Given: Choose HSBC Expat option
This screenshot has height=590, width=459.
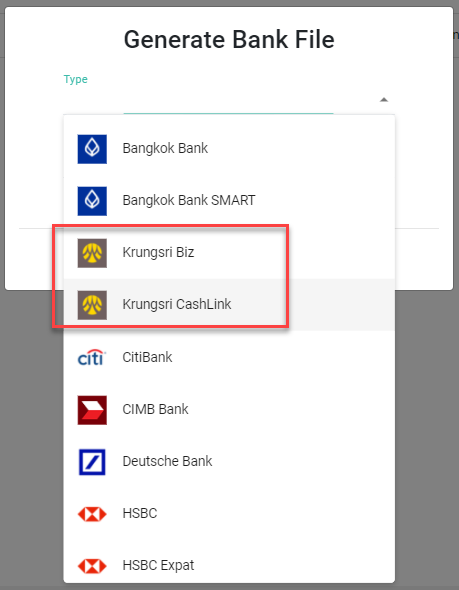Looking at the screenshot, I should pos(229,566).
